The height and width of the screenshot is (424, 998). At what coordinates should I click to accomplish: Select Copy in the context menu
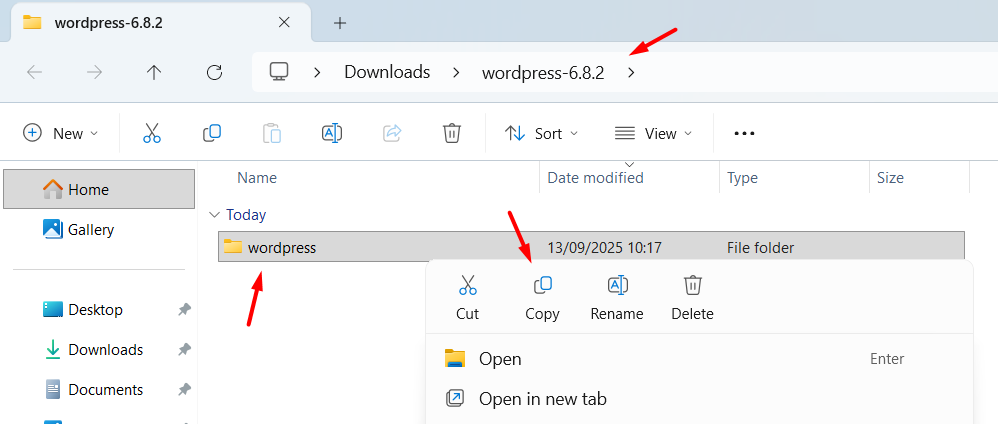click(x=542, y=297)
